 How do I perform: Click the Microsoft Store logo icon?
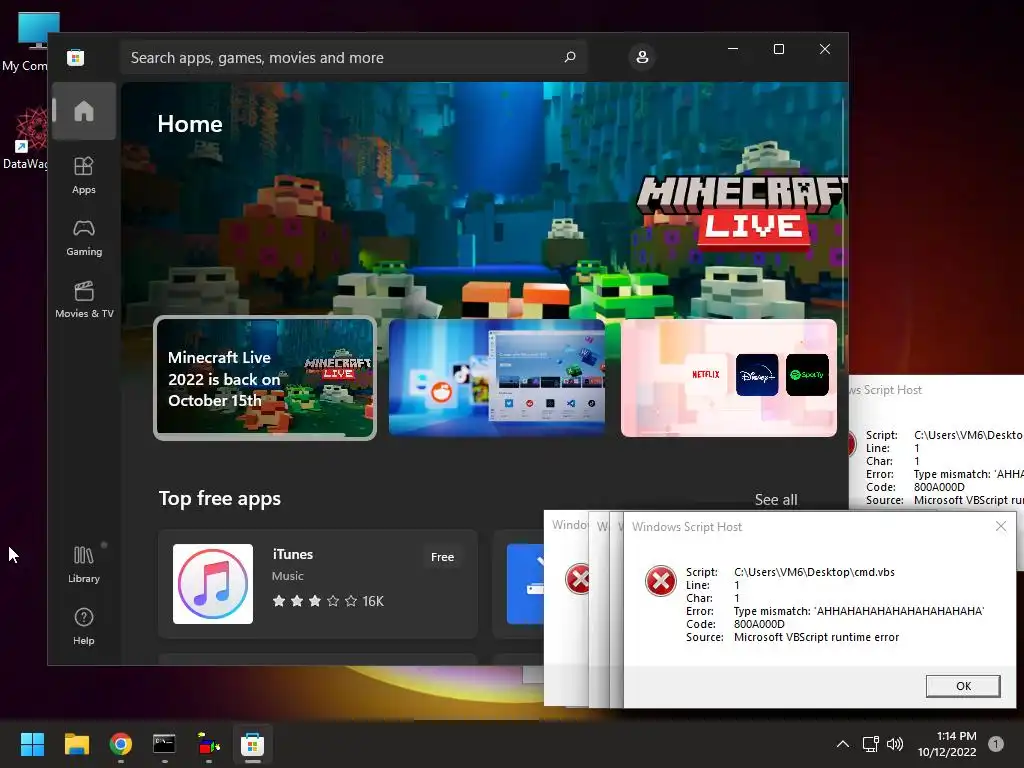[76, 57]
